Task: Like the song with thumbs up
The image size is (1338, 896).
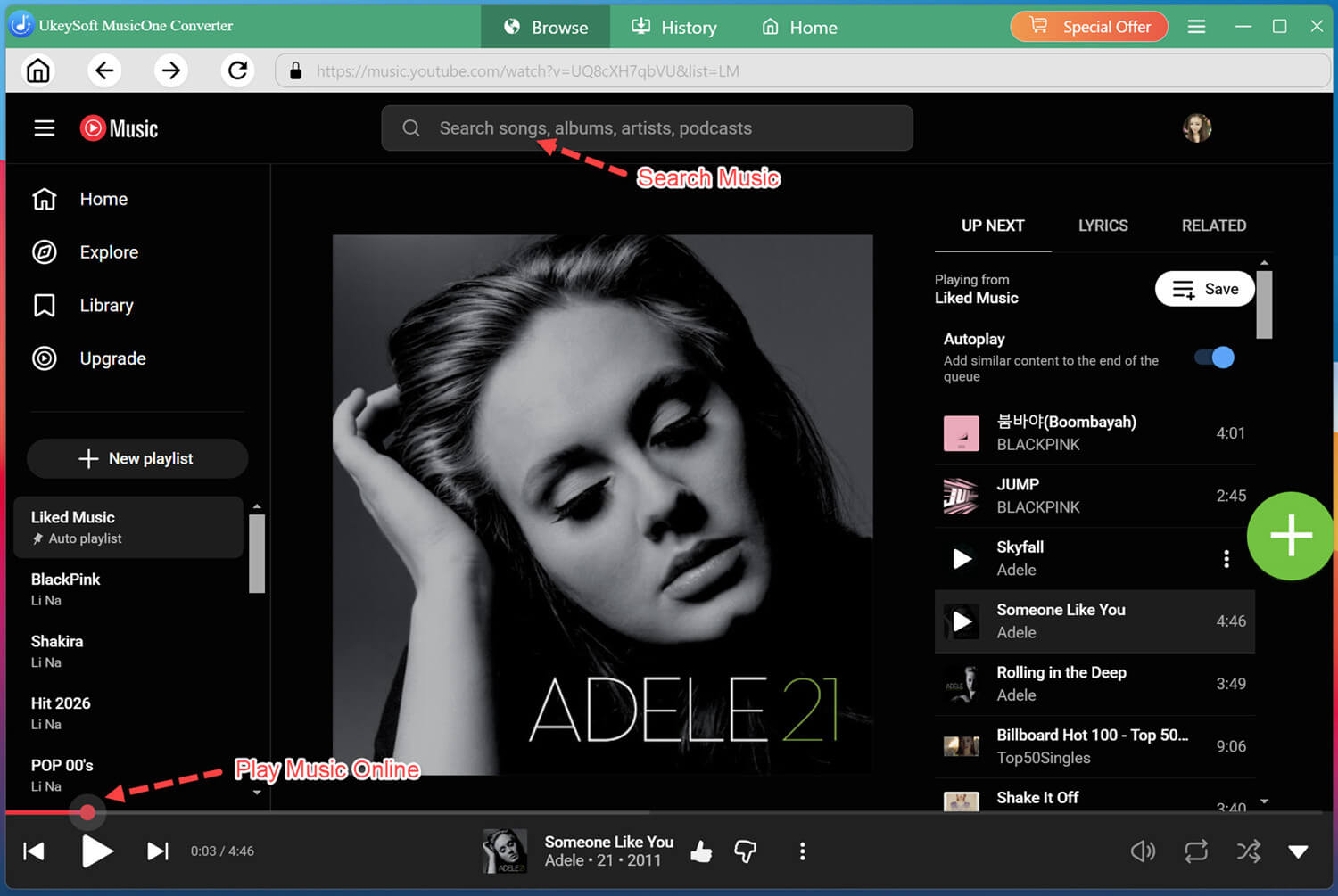Action: [702, 851]
